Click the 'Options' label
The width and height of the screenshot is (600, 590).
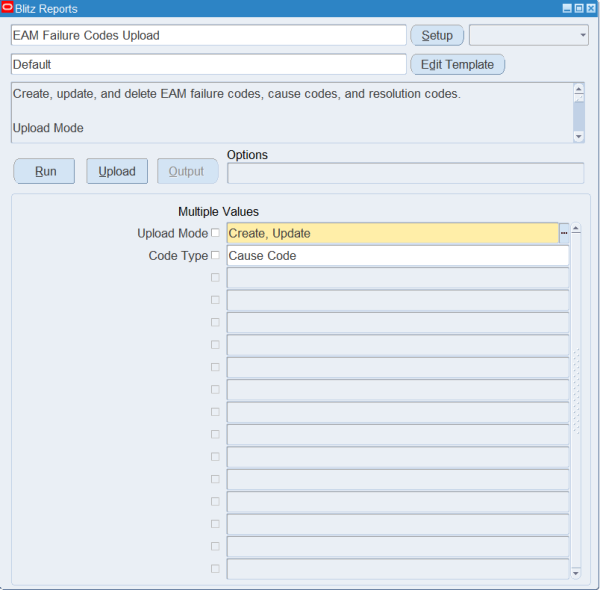click(247, 155)
